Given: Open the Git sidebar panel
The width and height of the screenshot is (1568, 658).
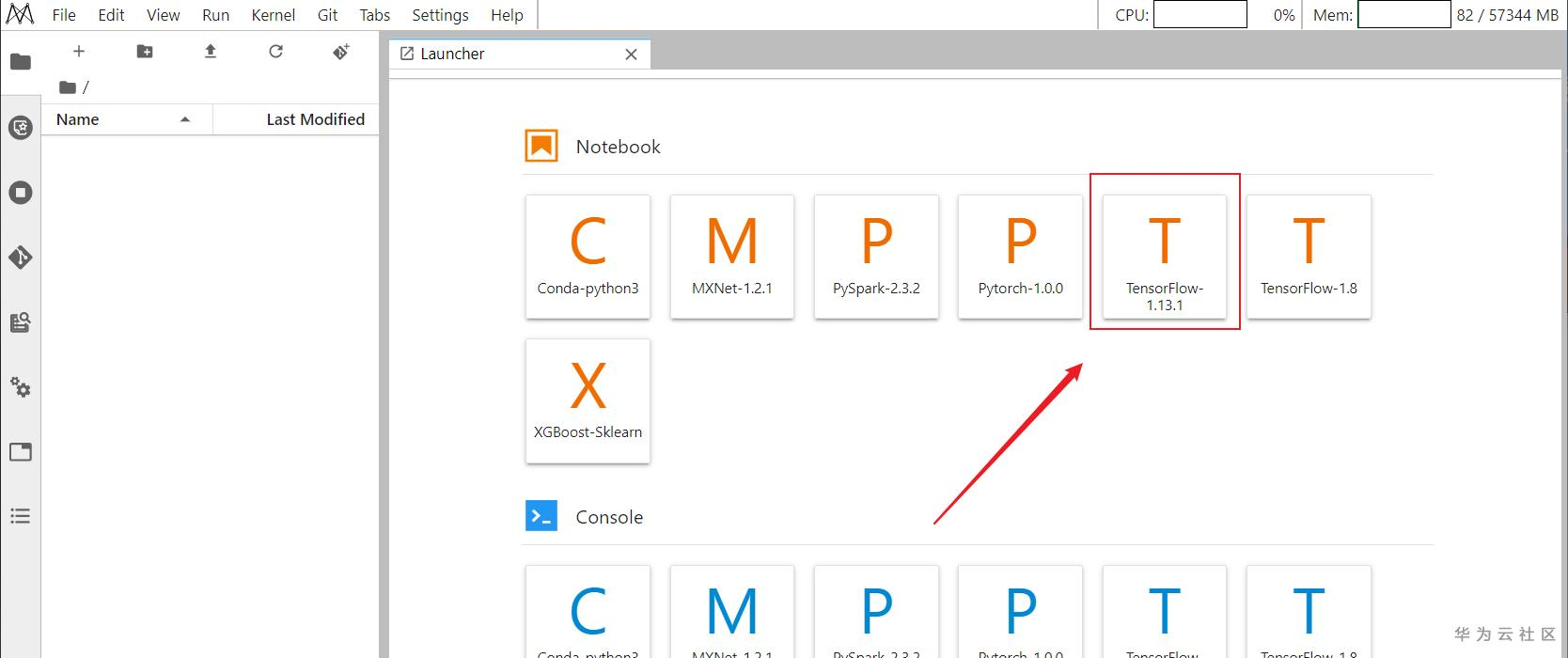Looking at the screenshot, I should [21, 258].
